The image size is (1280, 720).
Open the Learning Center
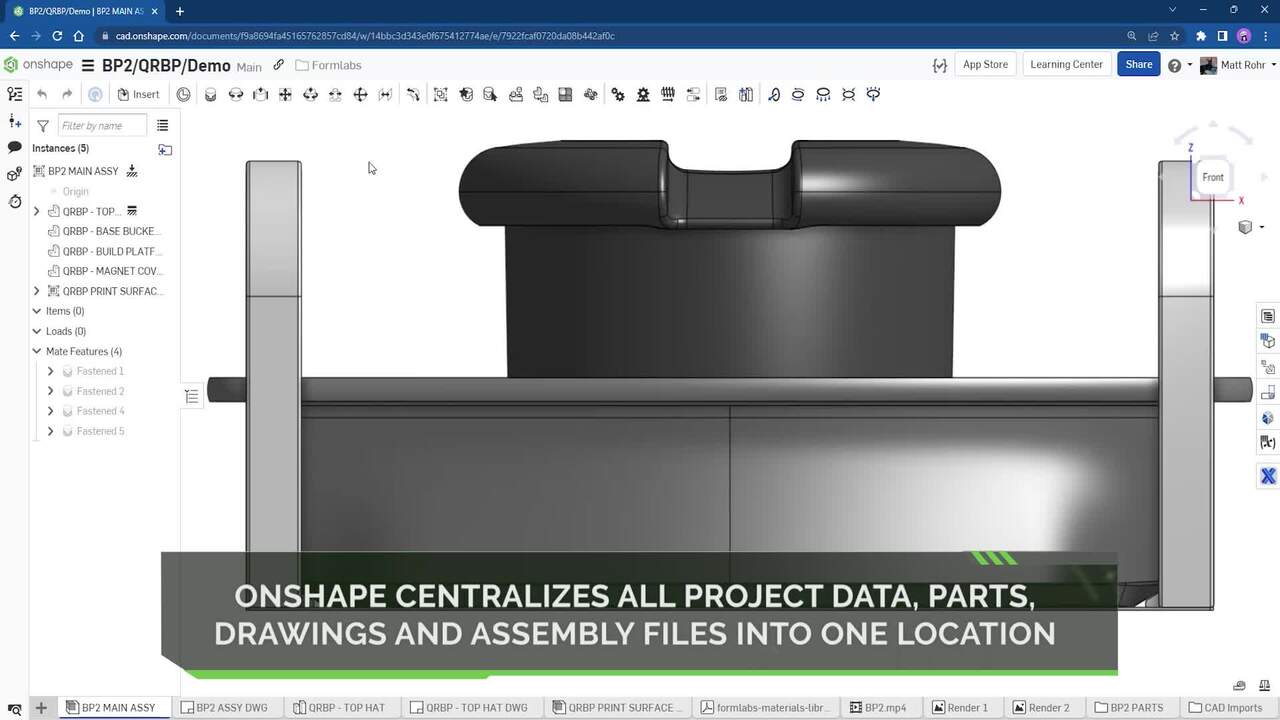point(1066,64)
